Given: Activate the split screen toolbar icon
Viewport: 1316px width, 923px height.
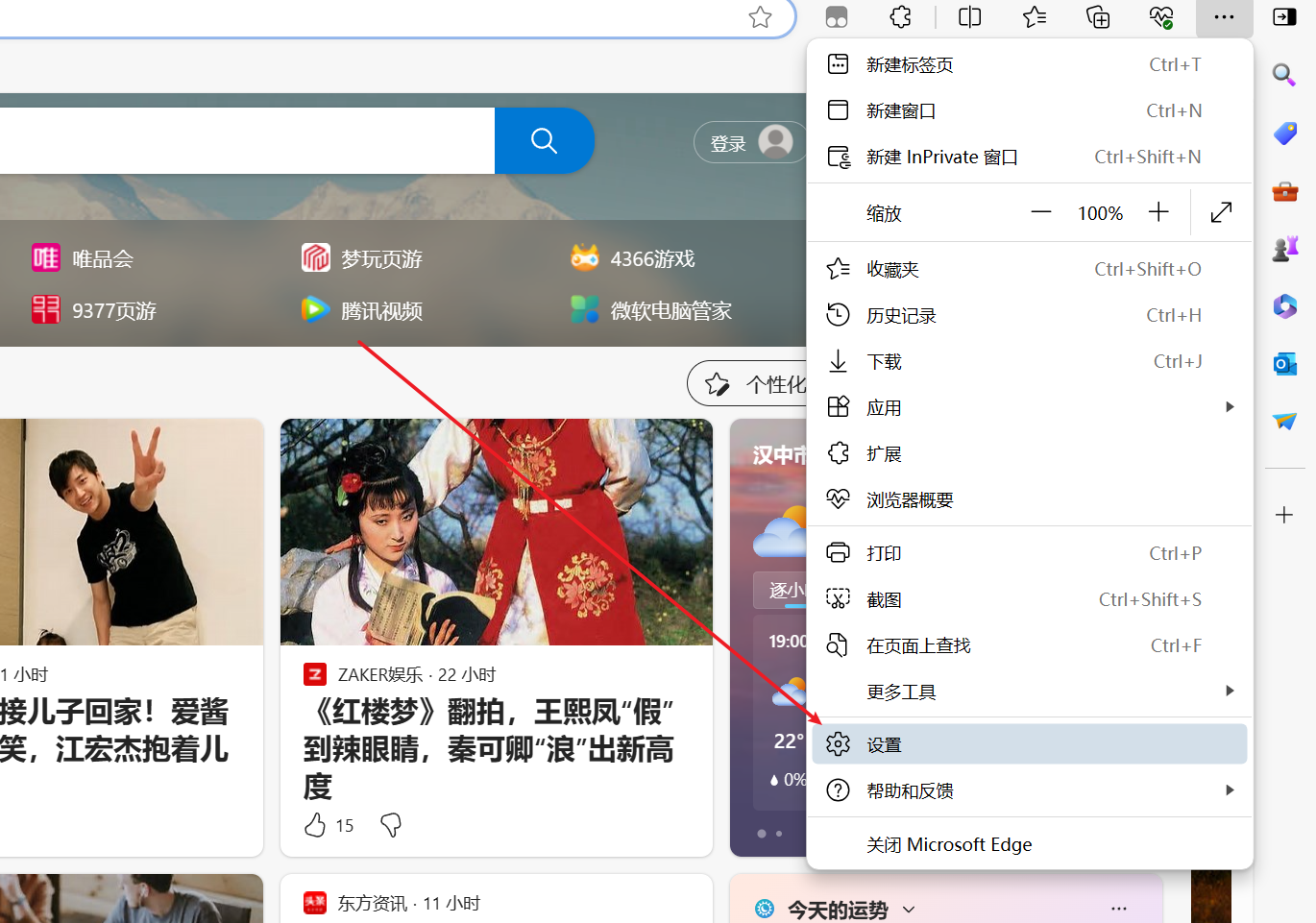Looking at the screenshot, I should [x=969, y=17].
